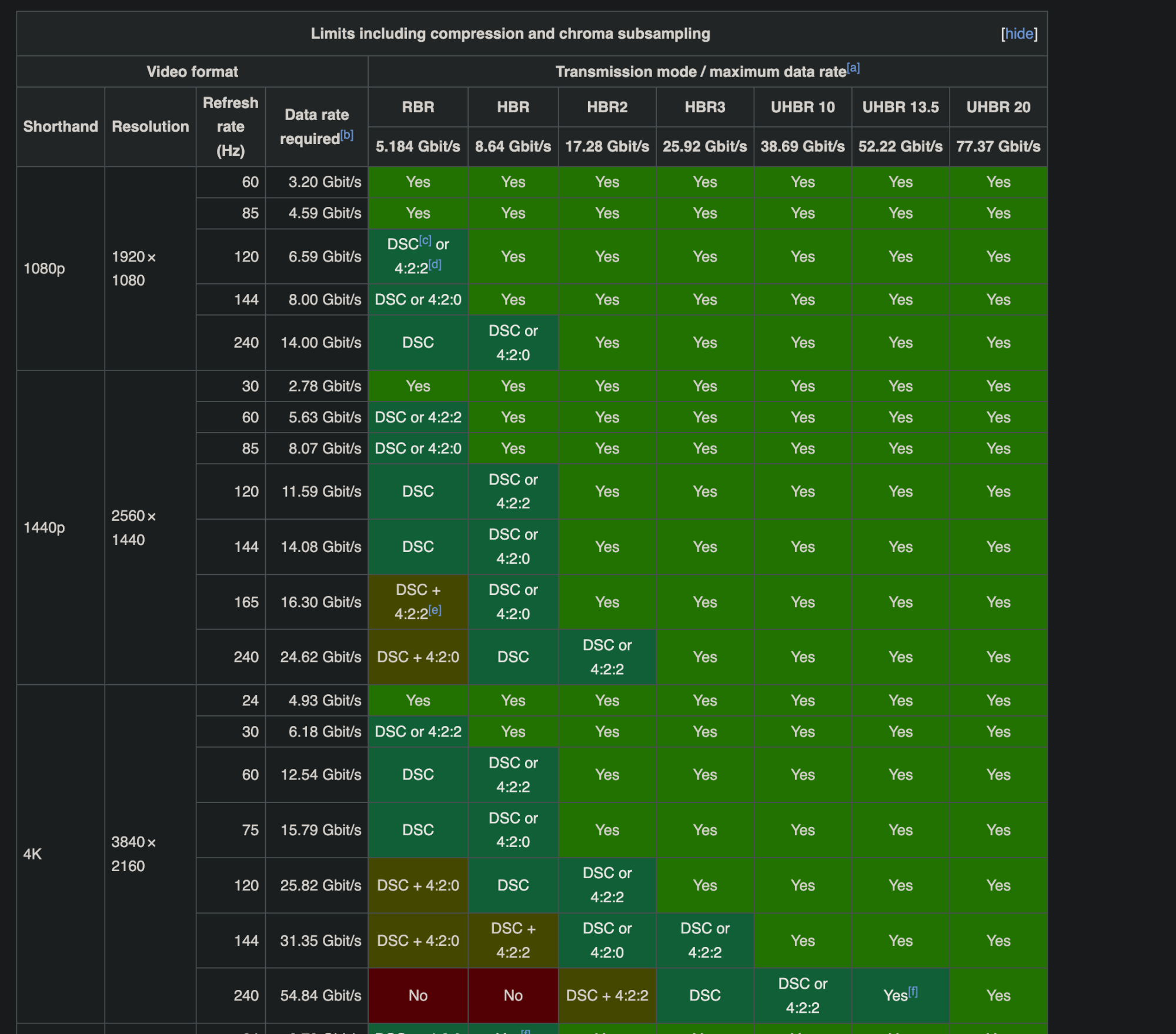1176x1034 pixels.
Task: Select the 1920 × 1080 resolution cell
Action: tap(151, 269)
